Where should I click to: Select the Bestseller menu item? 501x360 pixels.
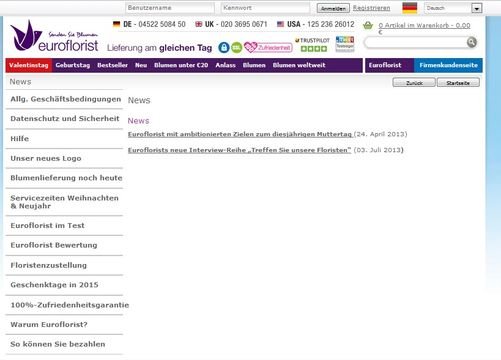tap(112, 65)
